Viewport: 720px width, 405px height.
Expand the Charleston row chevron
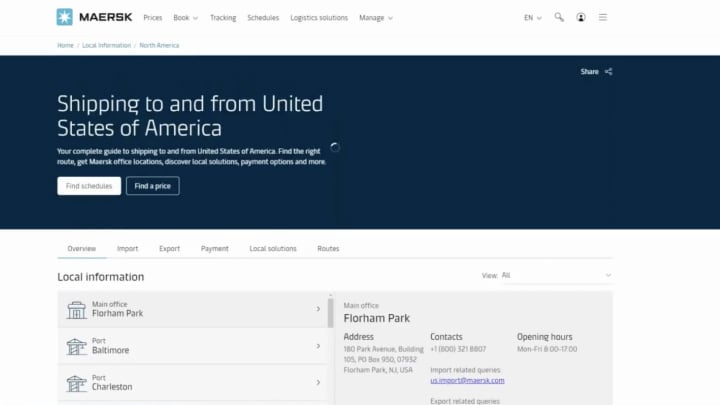(x=318, y=382)
